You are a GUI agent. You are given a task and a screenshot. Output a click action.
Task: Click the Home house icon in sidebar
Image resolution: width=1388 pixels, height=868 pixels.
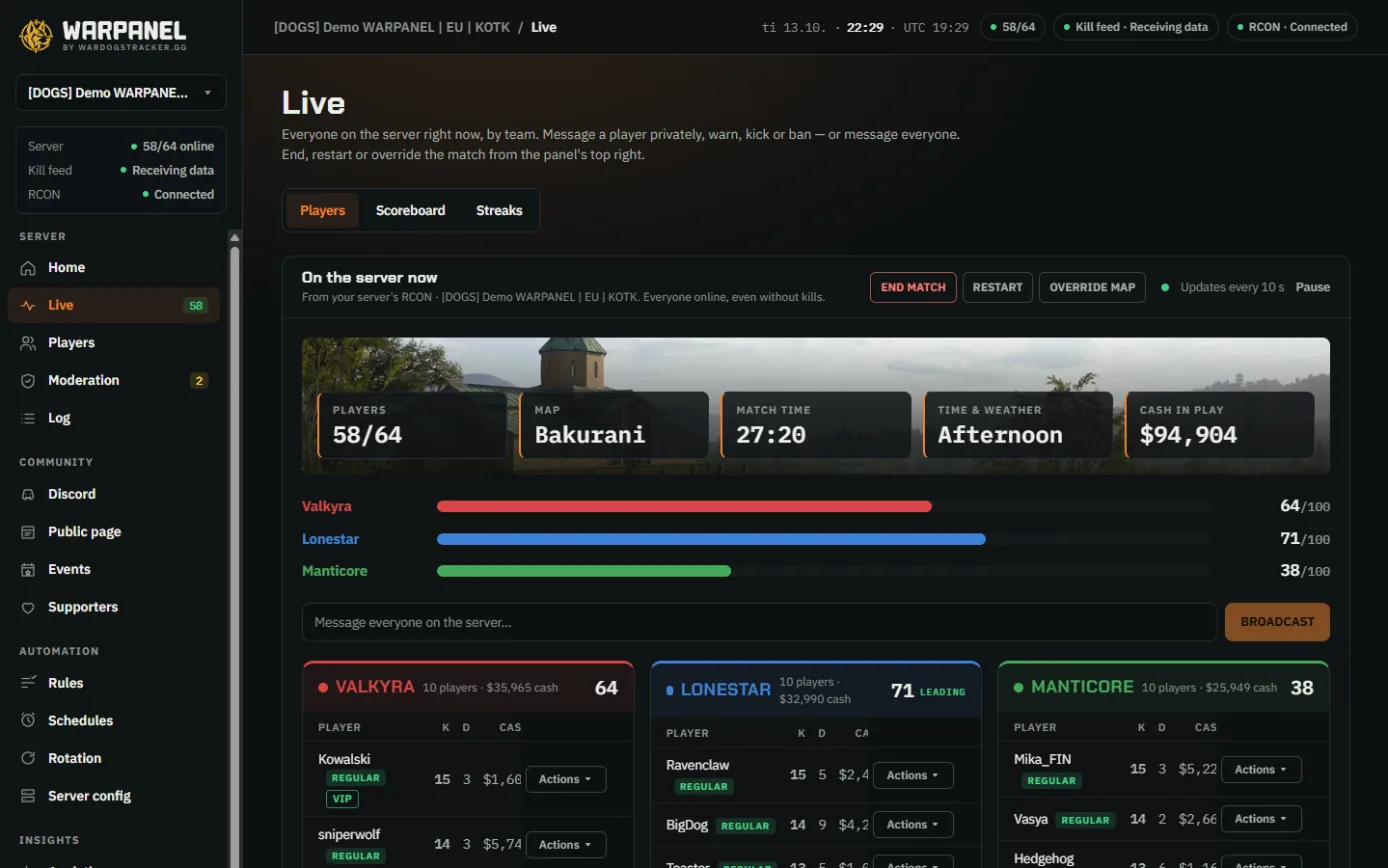[28, 268]
